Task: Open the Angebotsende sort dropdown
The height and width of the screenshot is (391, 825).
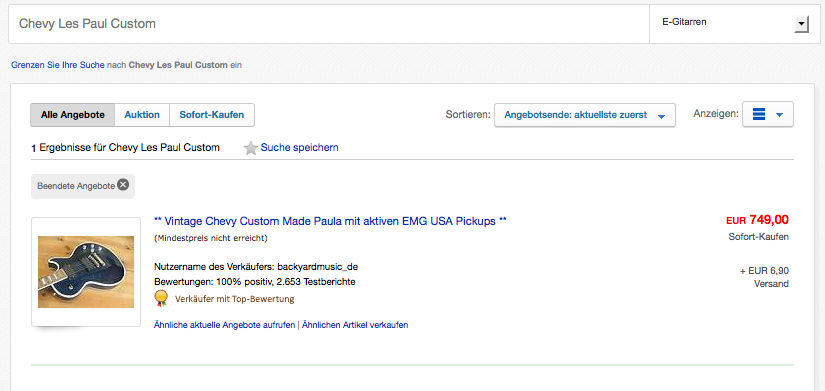Action: pyautogui.click(x=585, y=115)
